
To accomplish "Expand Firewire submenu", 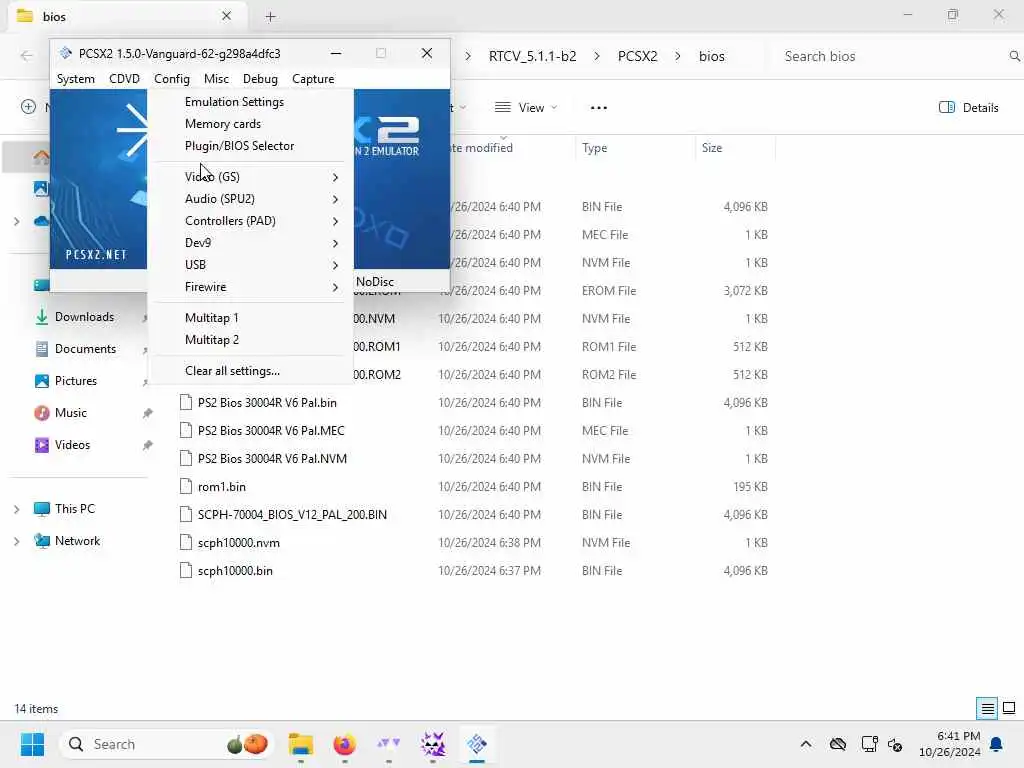I will (x=251, y=287).
